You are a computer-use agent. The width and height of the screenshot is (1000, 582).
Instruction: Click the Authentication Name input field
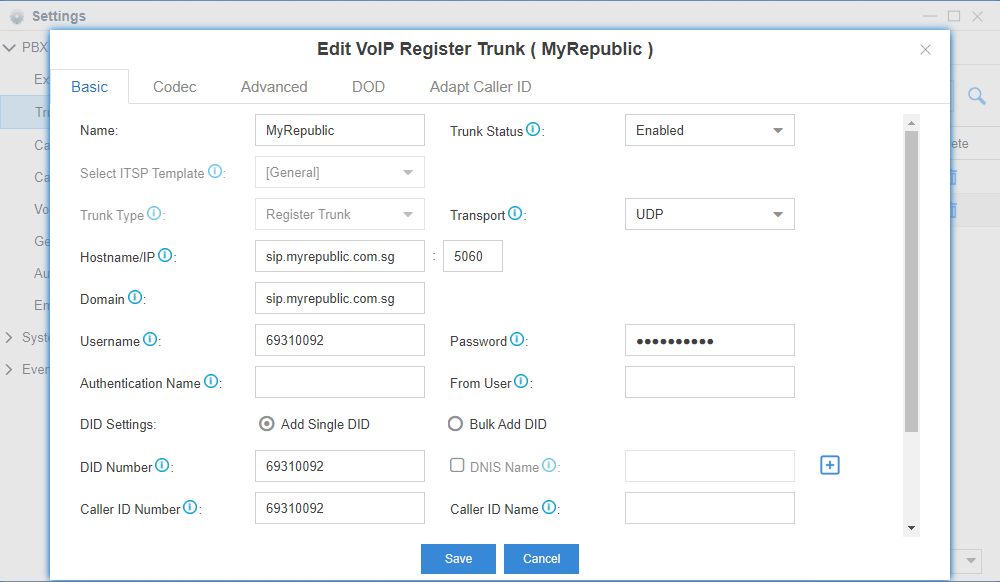340,382
